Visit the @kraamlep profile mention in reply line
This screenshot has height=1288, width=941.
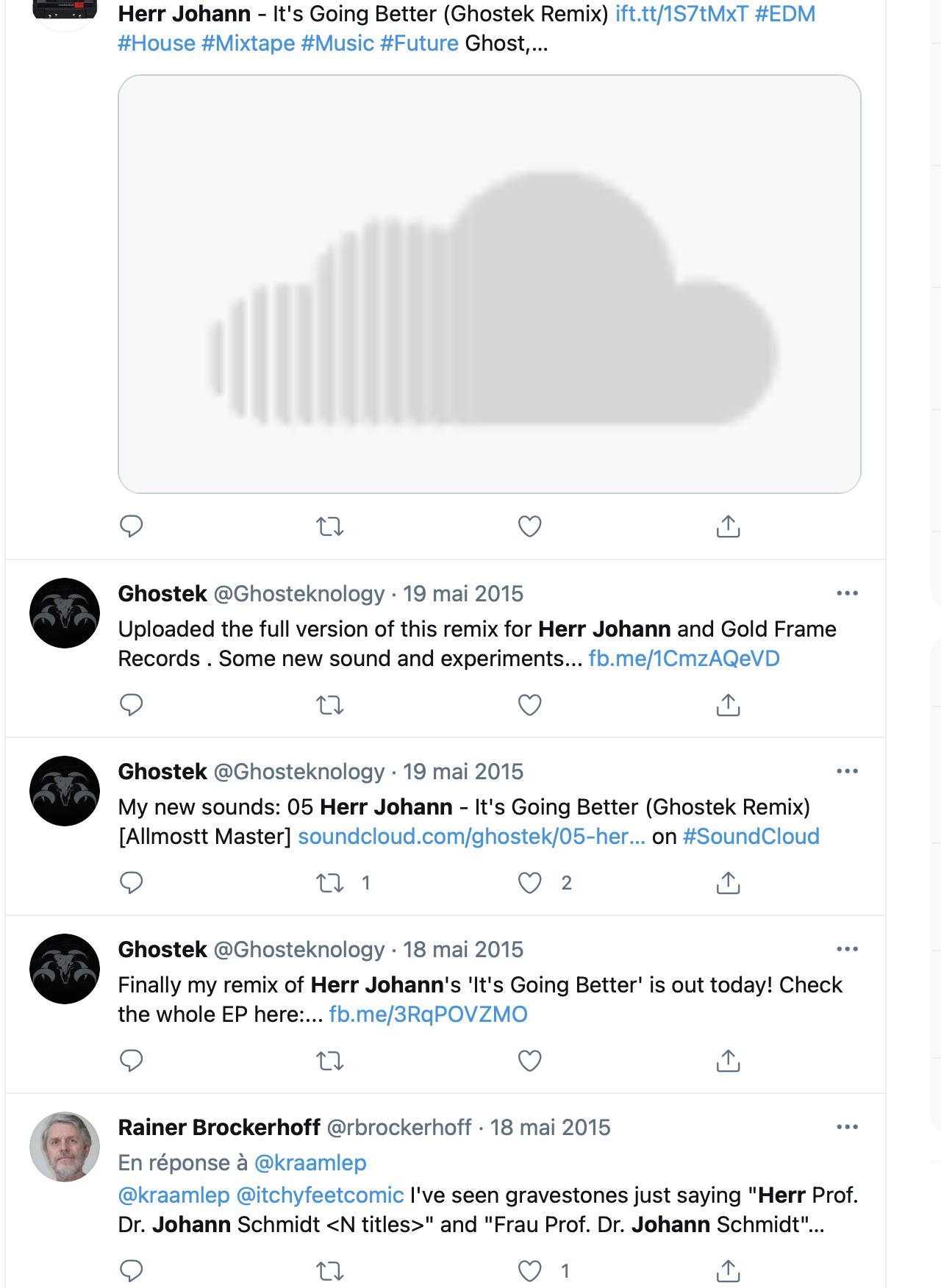pyautogui.click(x=310, y=1163)
